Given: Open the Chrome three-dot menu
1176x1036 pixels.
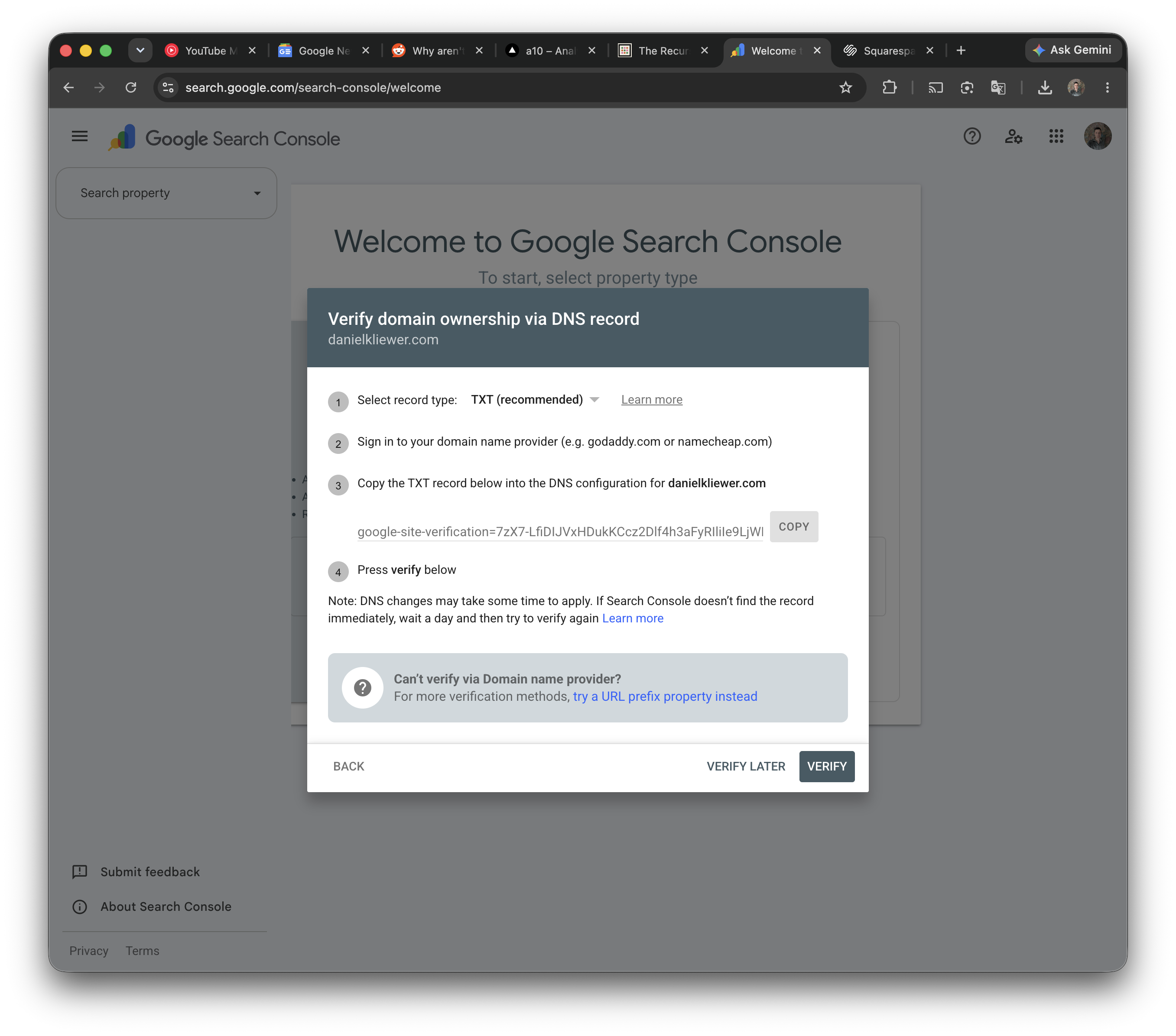Looking at the screenshot, I should (1107, 87).
